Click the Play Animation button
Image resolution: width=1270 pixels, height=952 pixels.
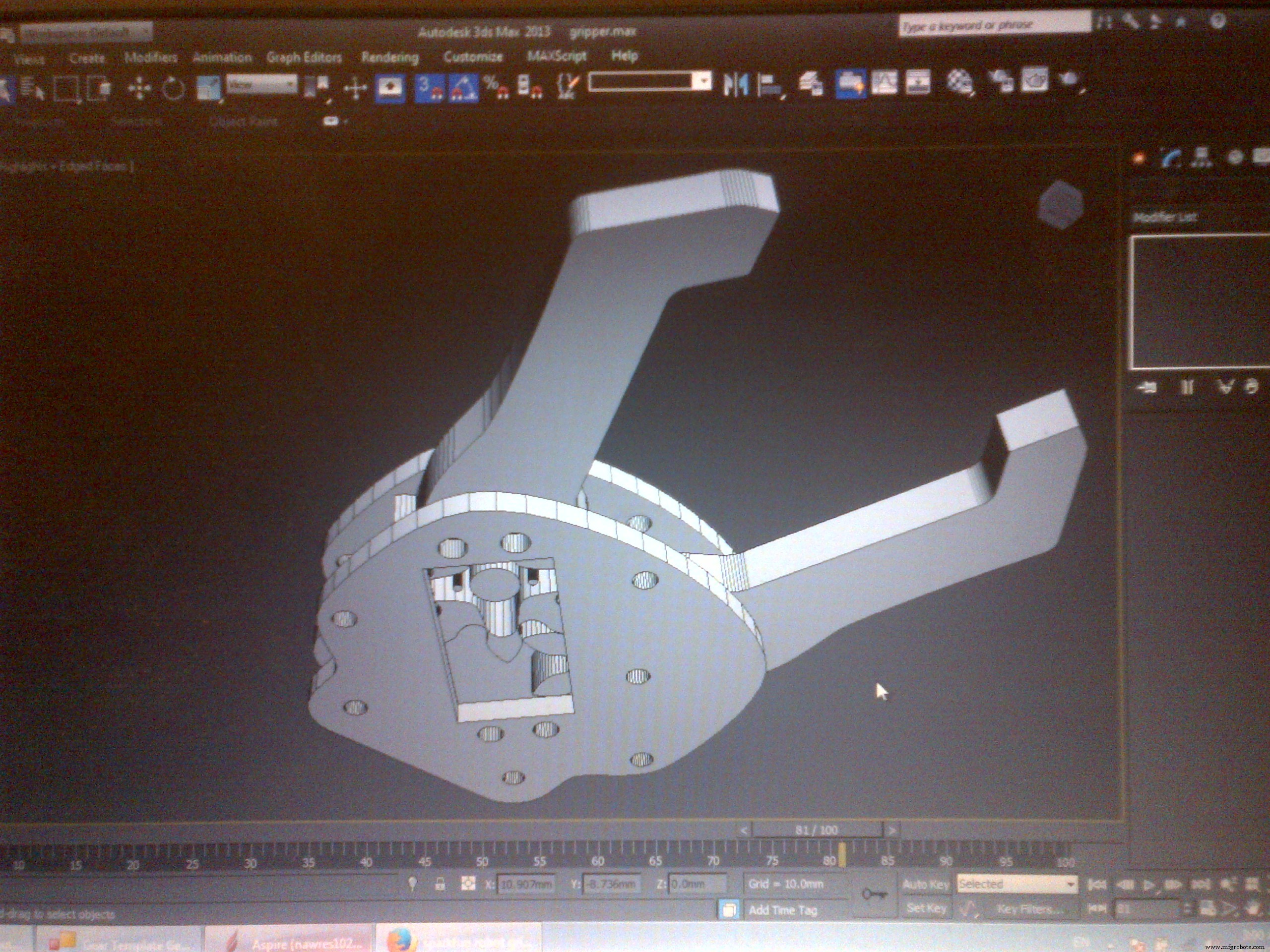point(1149,884)
